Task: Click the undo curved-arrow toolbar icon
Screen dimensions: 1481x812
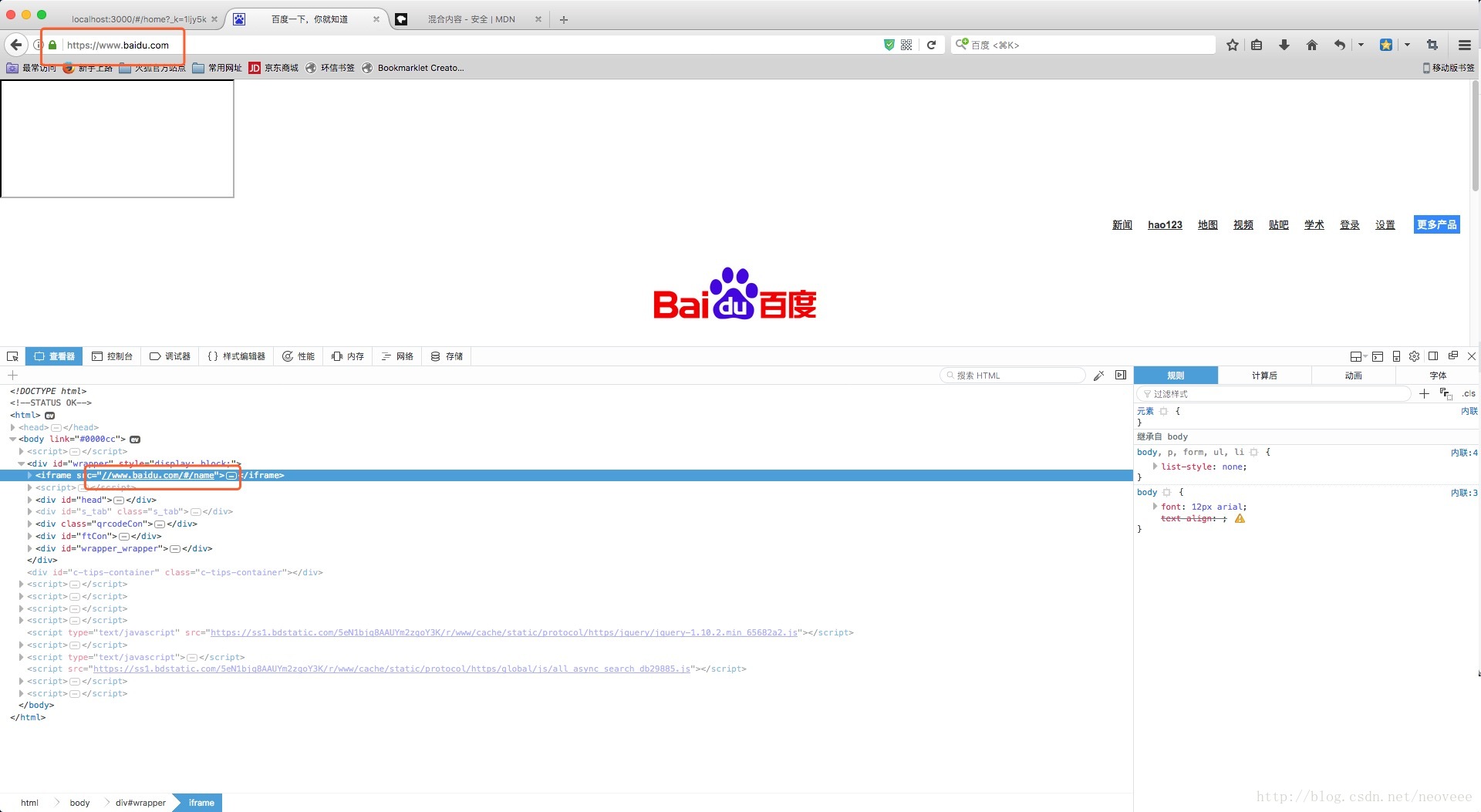Action: [x=1340, y=45]
